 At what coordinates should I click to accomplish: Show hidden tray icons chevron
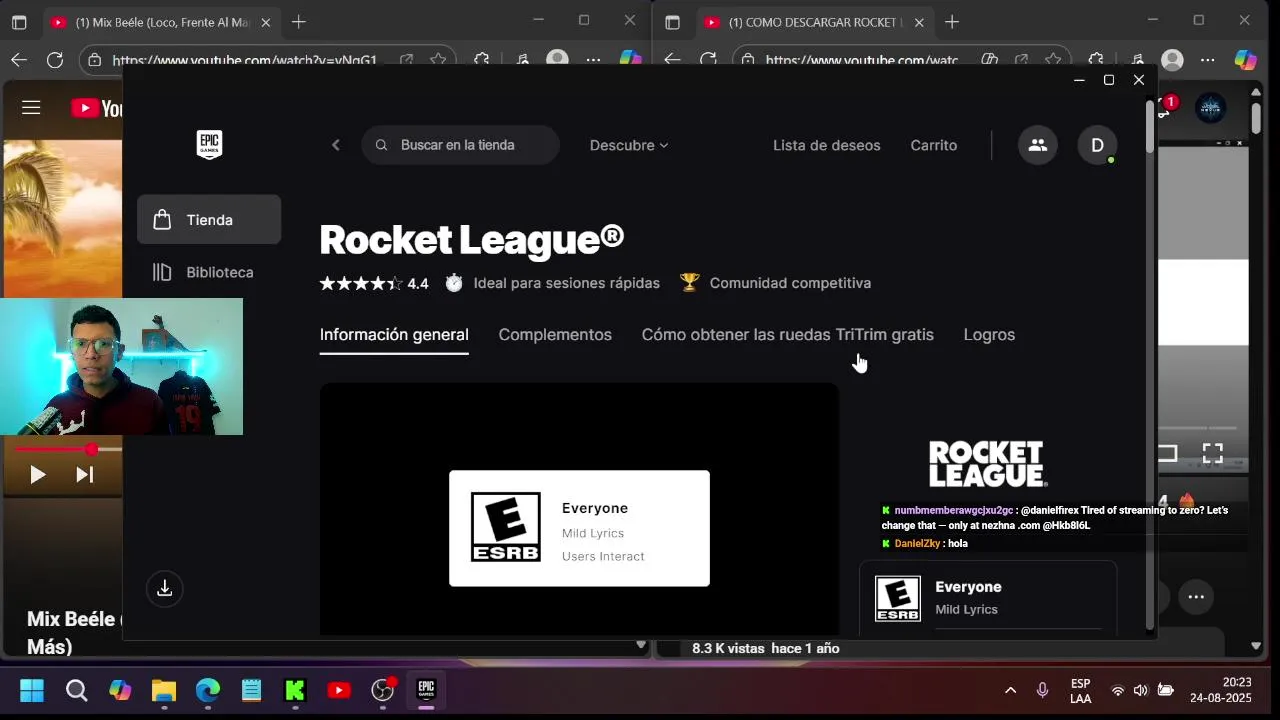tap(1010, 690)
